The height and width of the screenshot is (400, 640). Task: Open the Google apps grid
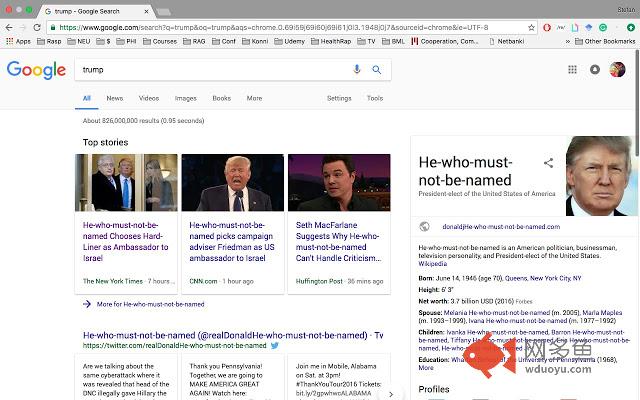coord(572,69)
